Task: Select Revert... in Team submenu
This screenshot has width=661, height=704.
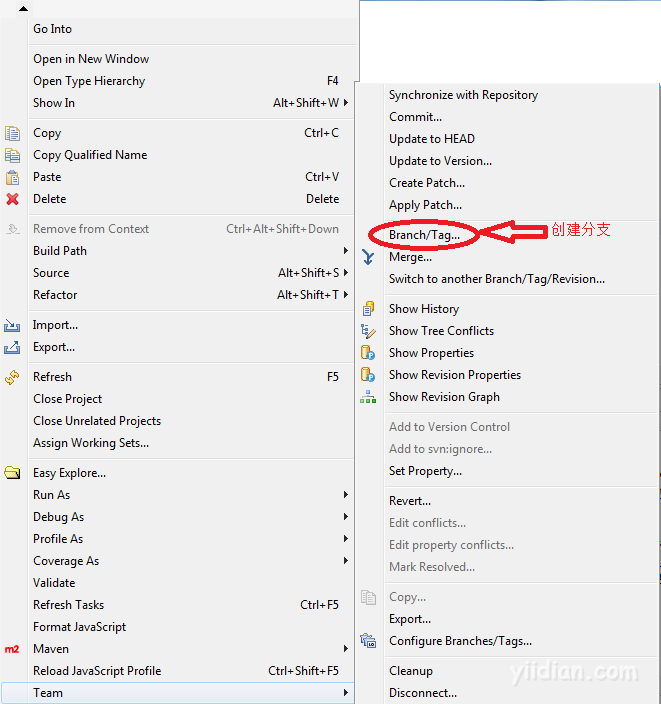Action: pos(410,501)
